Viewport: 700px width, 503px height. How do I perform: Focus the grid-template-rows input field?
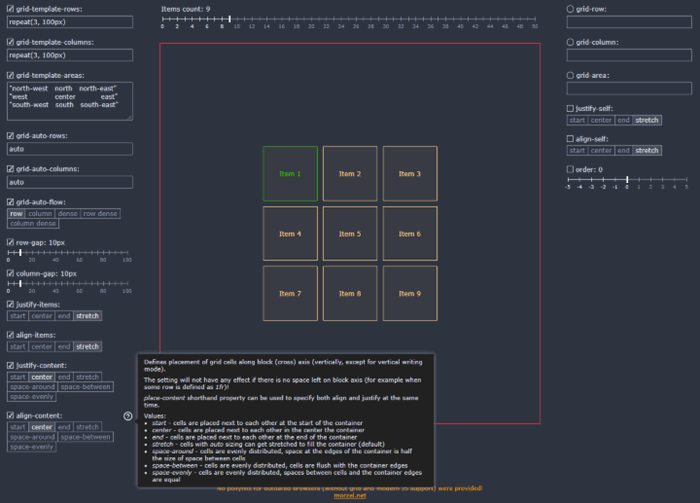[70, 22]
